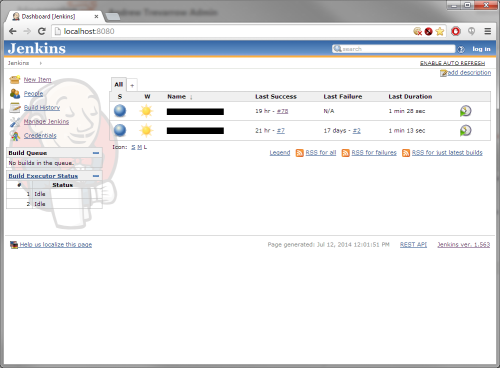Select the All view tab
The height and width of the screenshot is (368, 500).
click(119, 85)
